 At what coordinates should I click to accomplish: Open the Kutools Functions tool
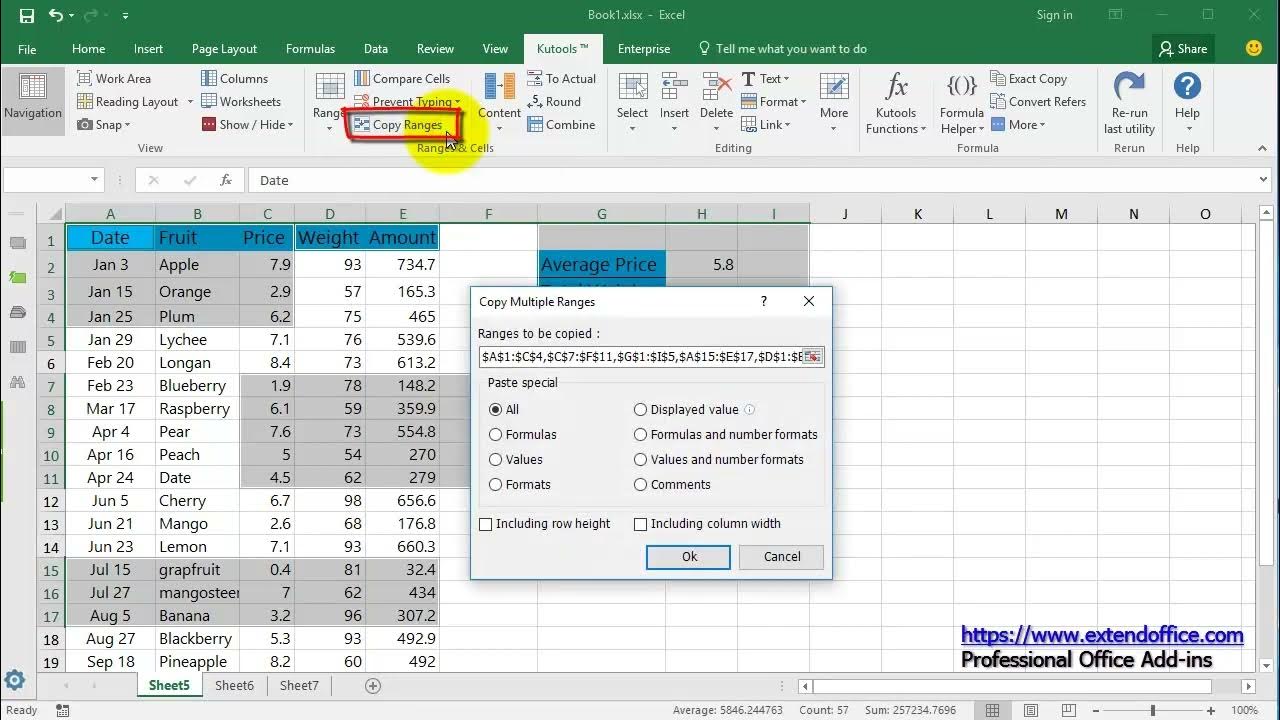(896, 102)
